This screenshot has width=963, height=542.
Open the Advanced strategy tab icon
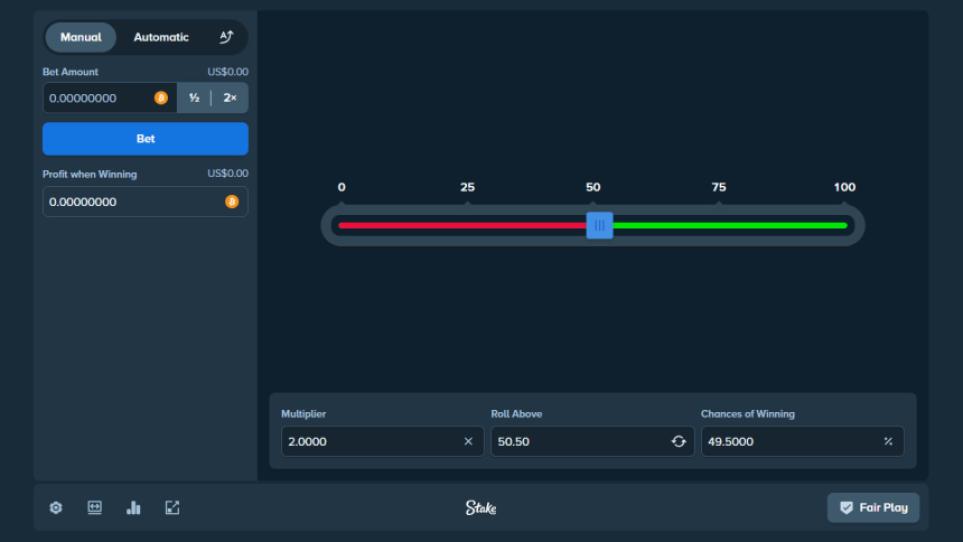click(226, 37)
